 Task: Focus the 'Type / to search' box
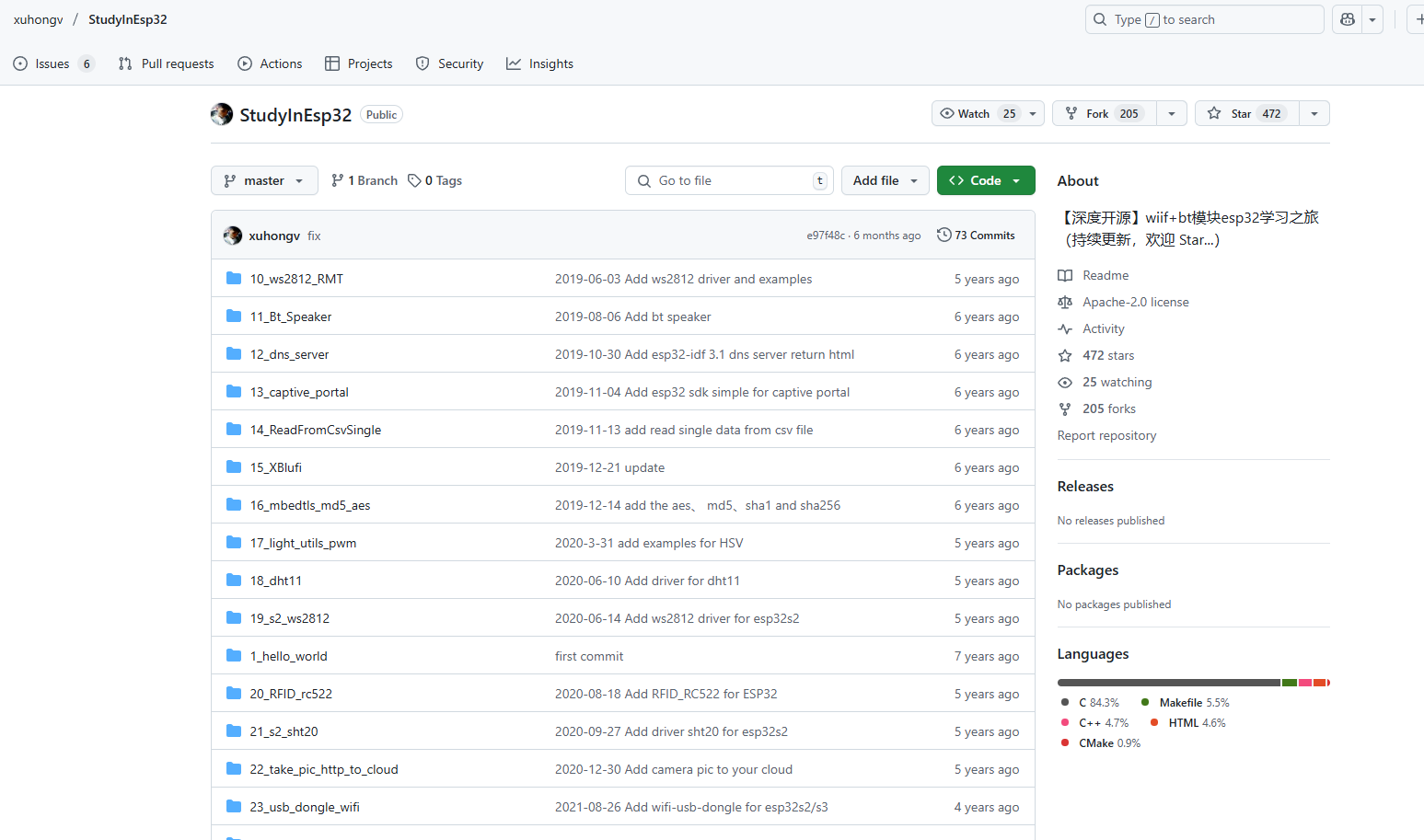[1204, 19]
